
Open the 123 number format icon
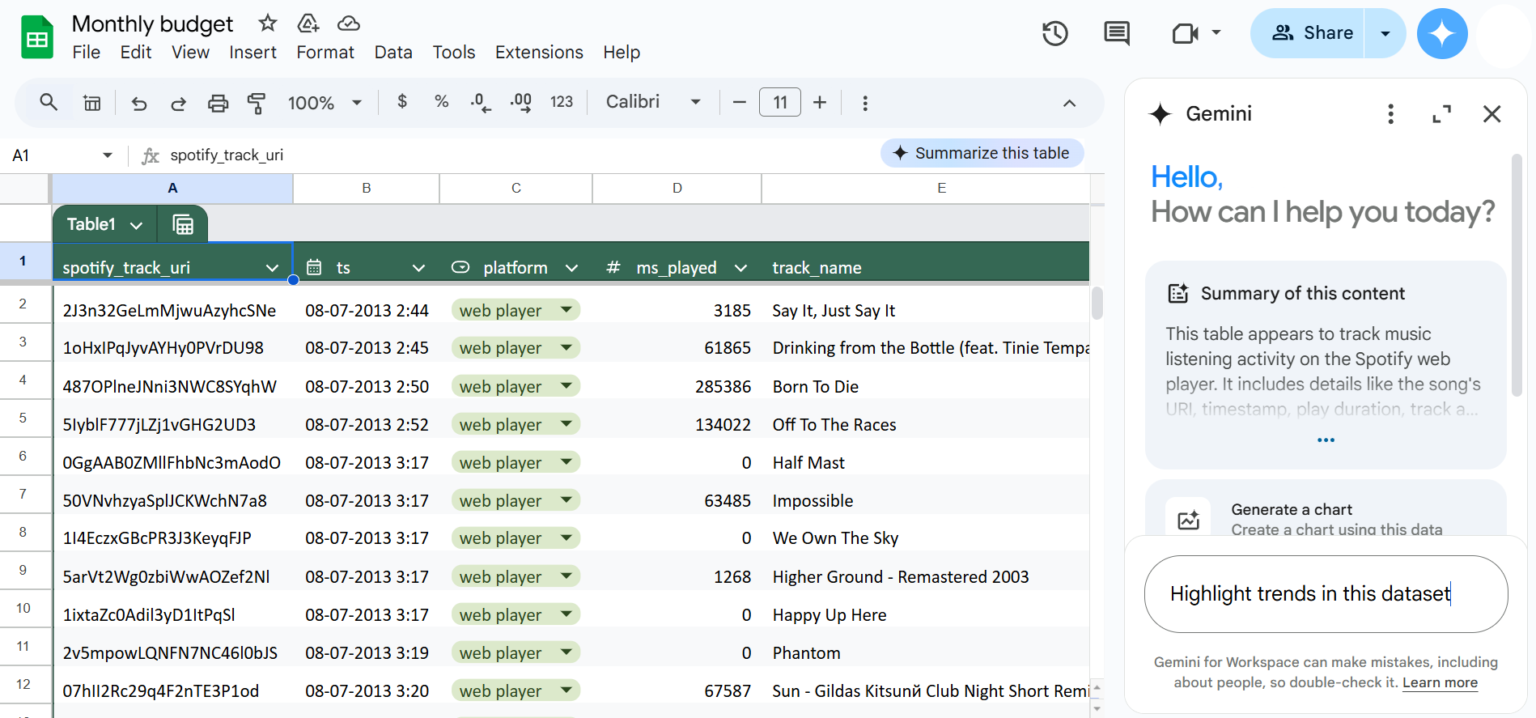pos(561,102)
